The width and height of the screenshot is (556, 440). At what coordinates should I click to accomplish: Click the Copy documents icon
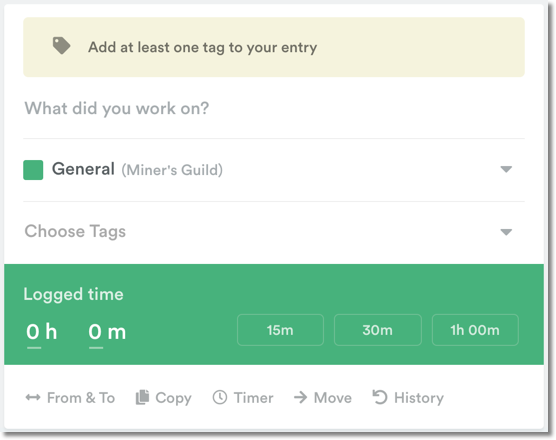(142, 397)
